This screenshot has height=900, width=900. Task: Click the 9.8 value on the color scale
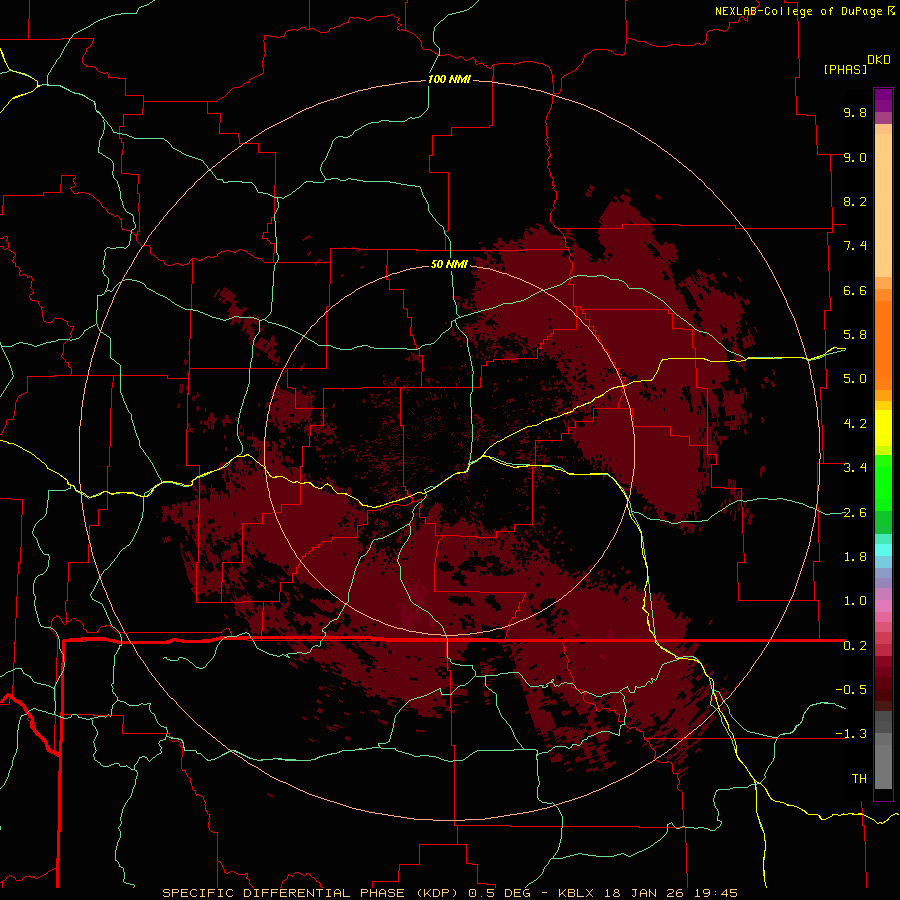pyautogui.click(x=855, y=112)
